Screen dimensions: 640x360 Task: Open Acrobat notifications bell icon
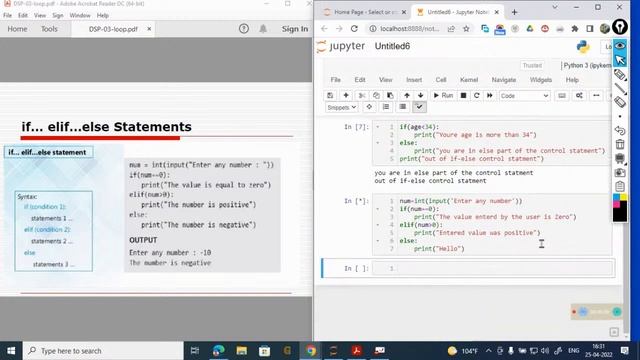[263, 29]
